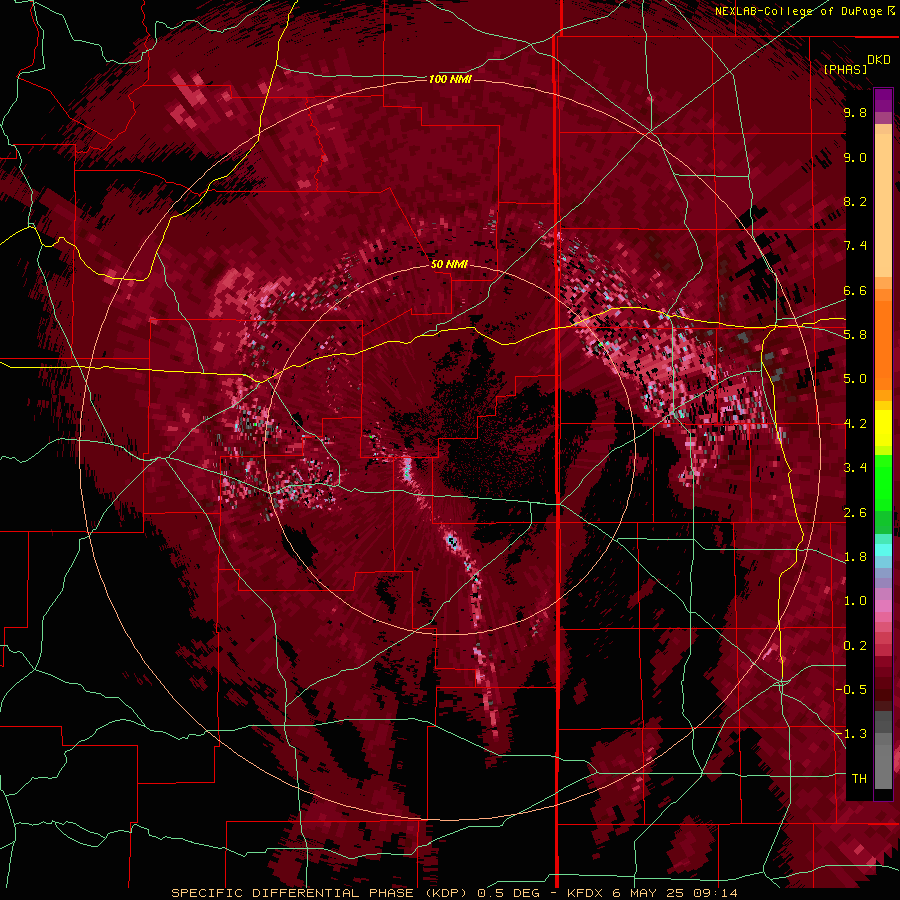Viewport: 900px width, 900px height.
Task: Click the KFDX 6 MAY 25 09:14 timestamp
Action: (x=653, y=893)
